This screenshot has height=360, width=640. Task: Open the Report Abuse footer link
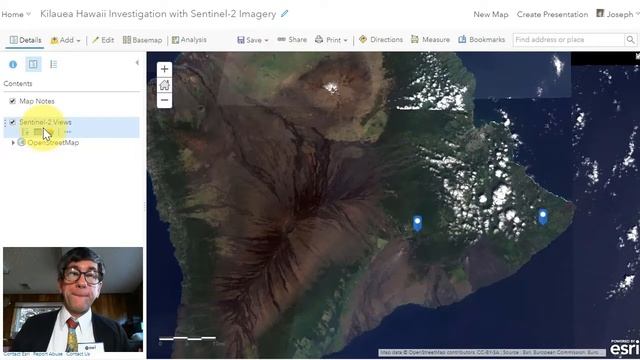pyautogui.click(x=48, y=354)
